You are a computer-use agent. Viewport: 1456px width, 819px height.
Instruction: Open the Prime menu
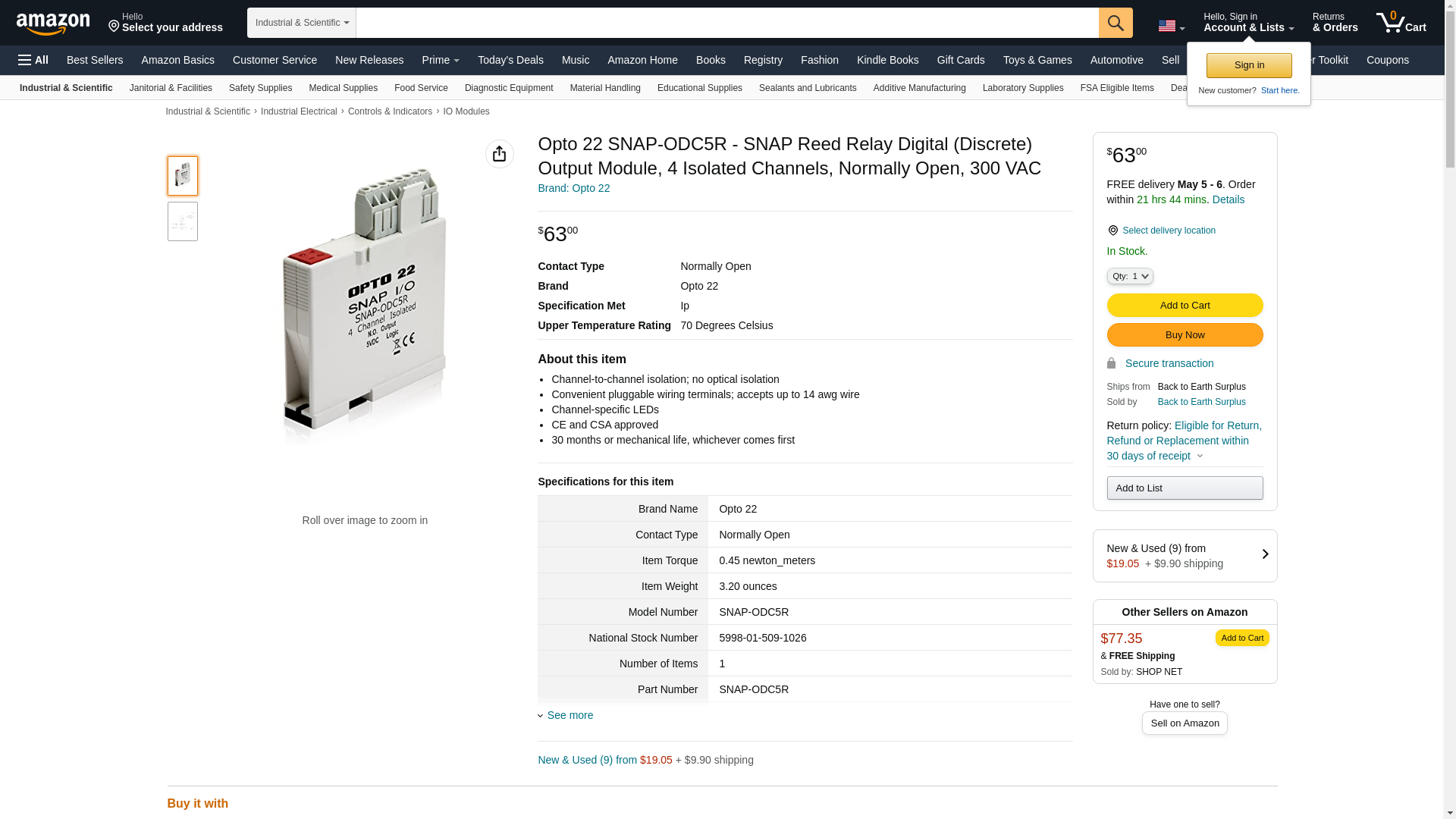[x=441, y=60]
